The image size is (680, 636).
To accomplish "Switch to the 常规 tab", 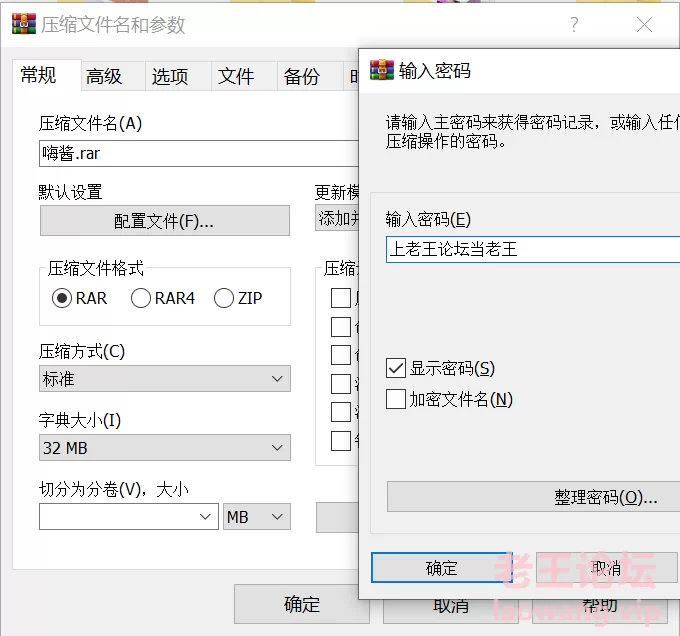I will click(x=47, y=75).
